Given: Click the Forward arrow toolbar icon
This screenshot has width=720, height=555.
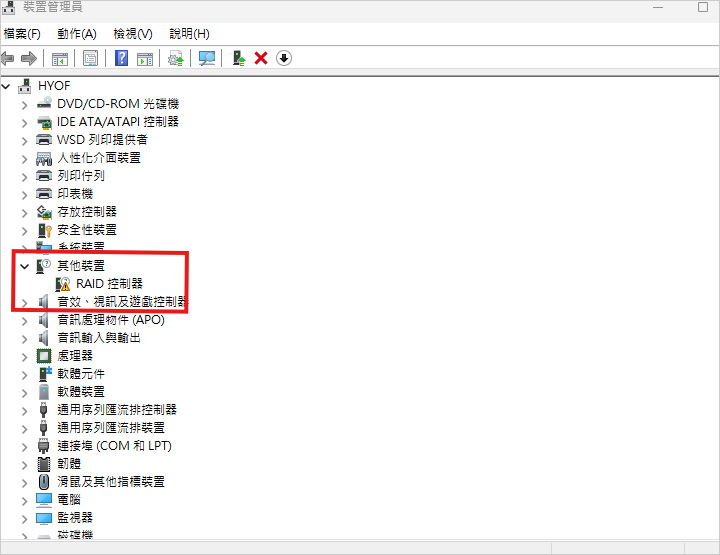Looking at the screenshot, I should [29, 58].
